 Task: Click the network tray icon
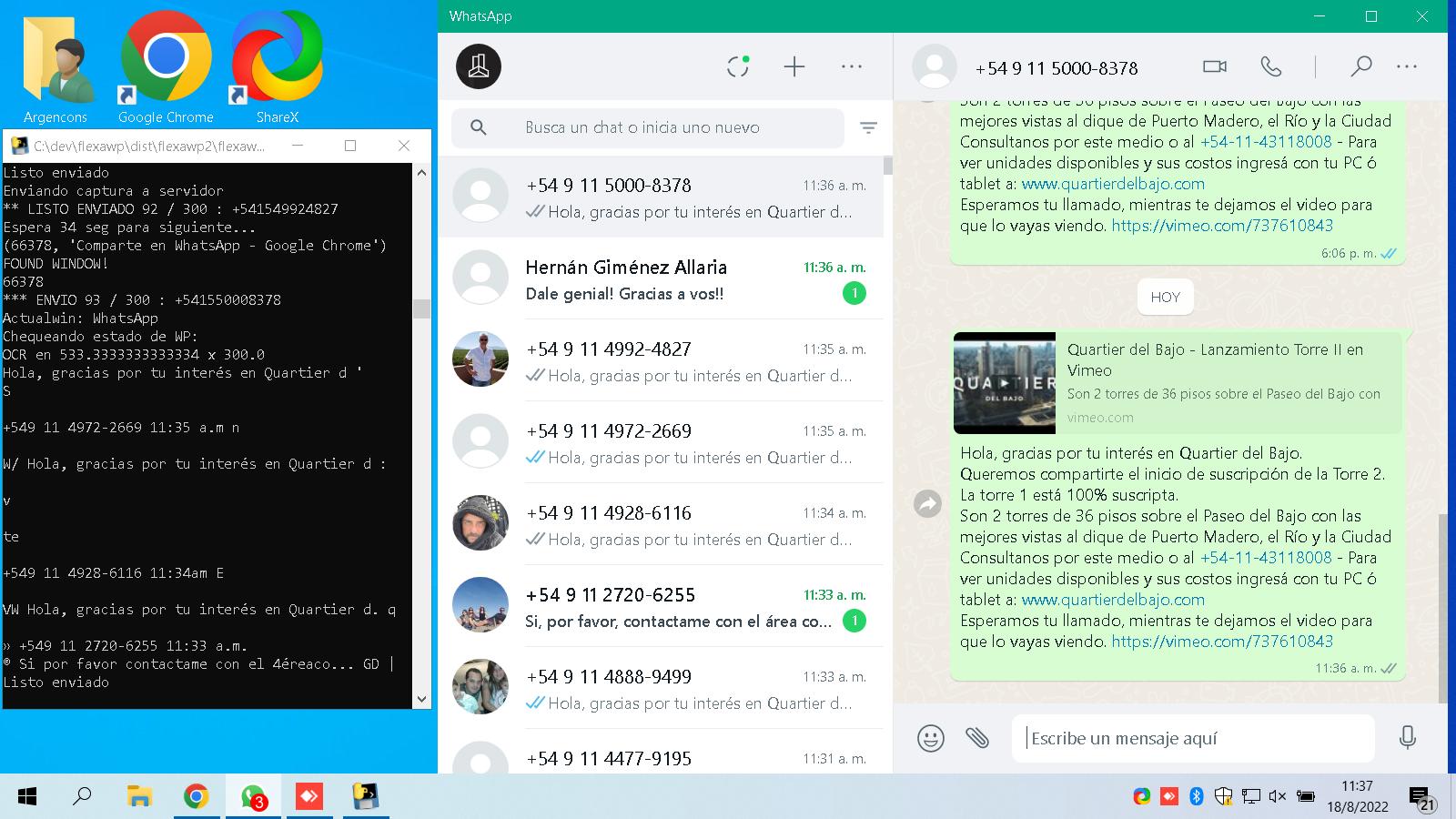click(x=1251, y=796)
